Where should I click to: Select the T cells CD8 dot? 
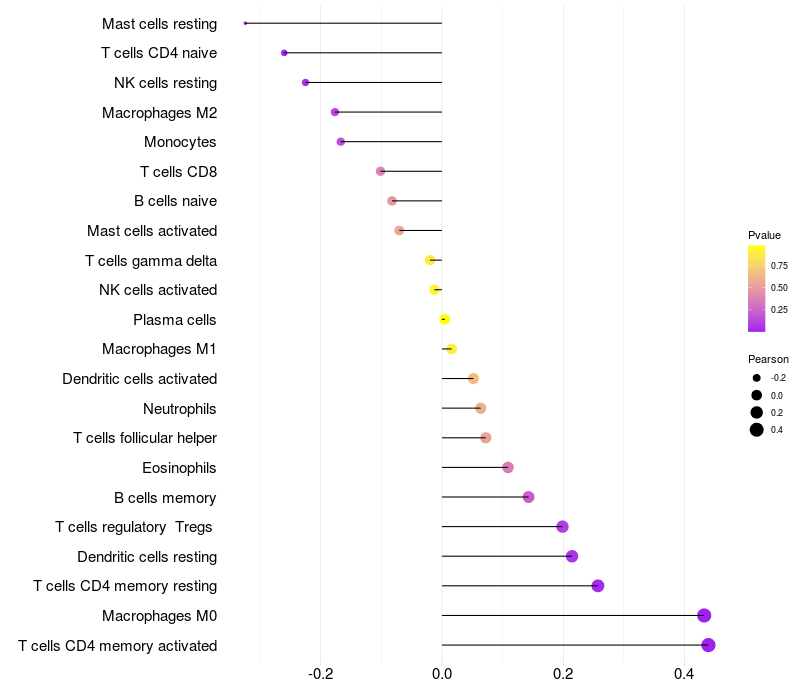[x=381, y=171]
